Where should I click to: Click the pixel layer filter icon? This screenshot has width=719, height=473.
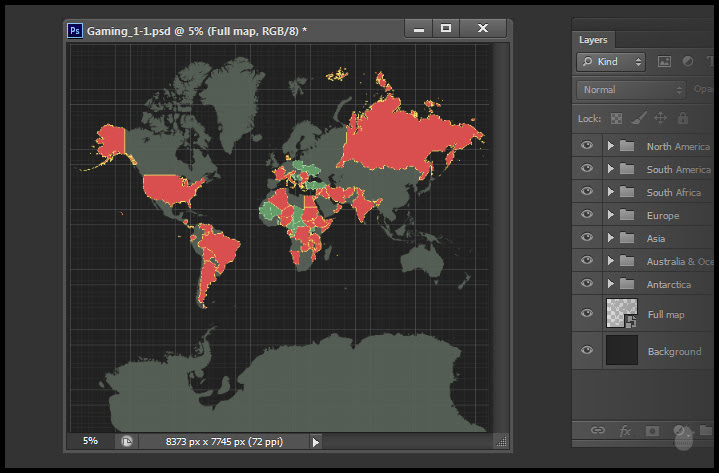click(x=664, y=62)
